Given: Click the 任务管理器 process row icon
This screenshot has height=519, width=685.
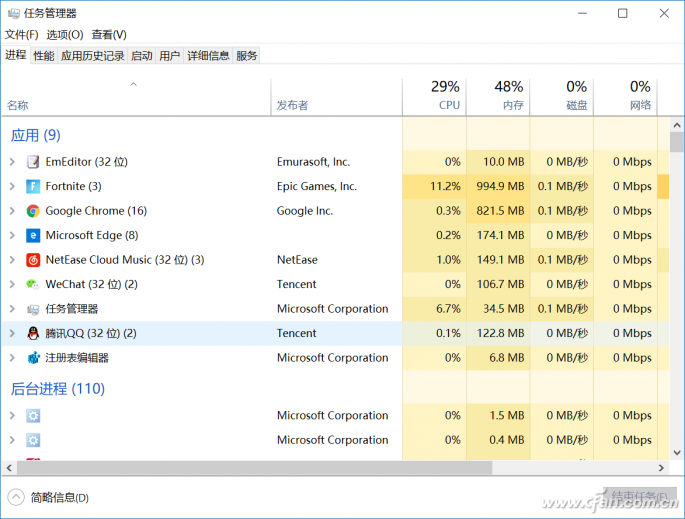Looking at the screenshot, I should coord(33,309).
